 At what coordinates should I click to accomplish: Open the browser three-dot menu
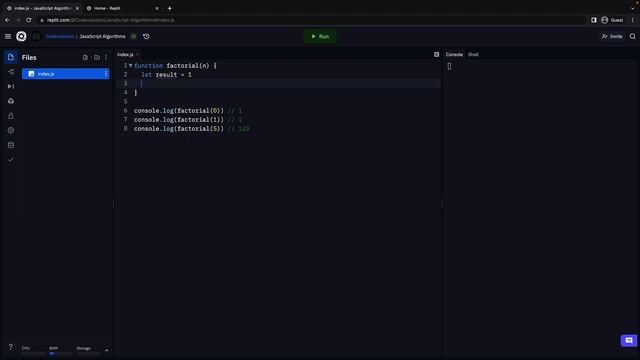[633, 20]
